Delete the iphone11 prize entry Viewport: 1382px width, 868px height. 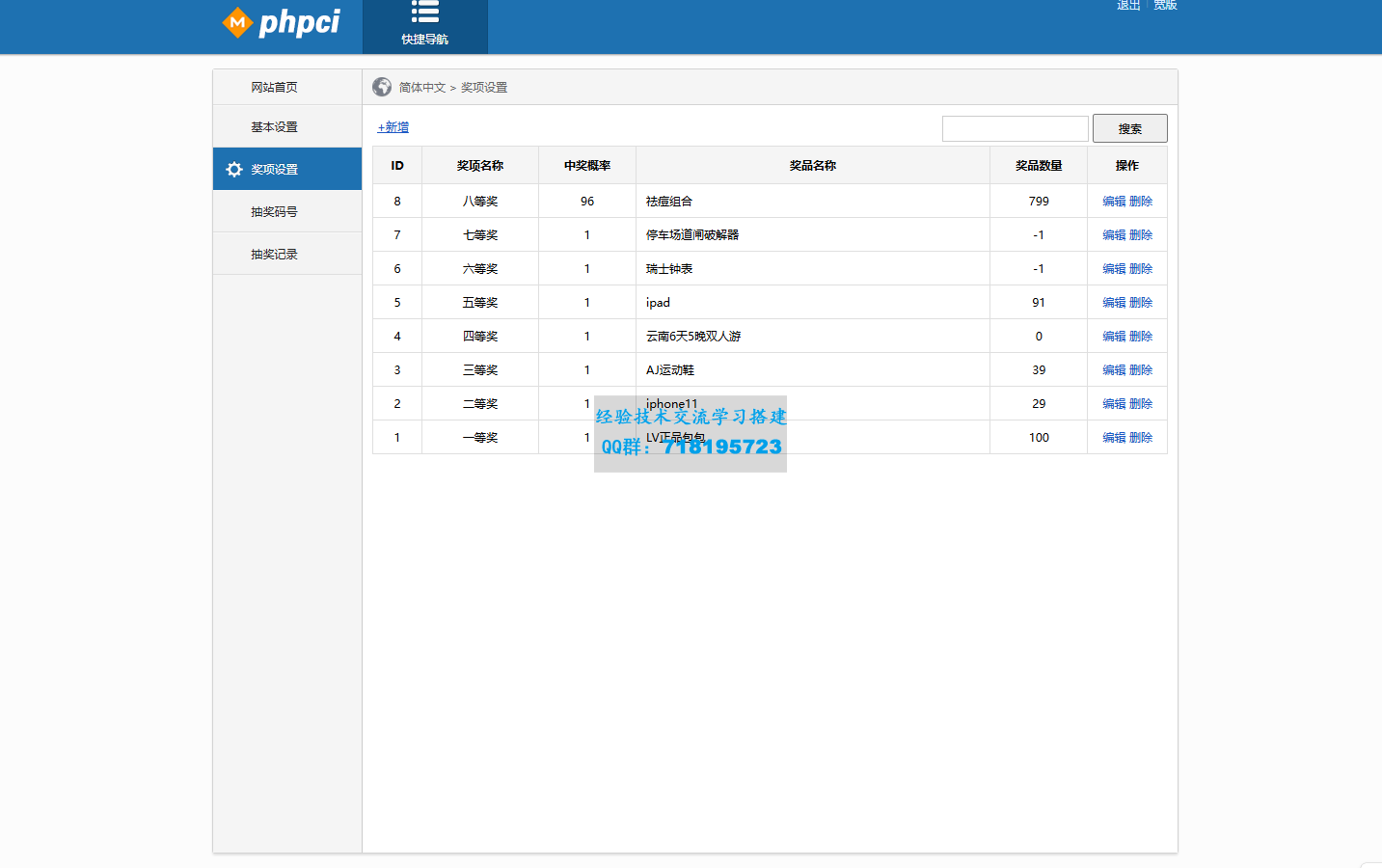click(x=1140, y=403)
